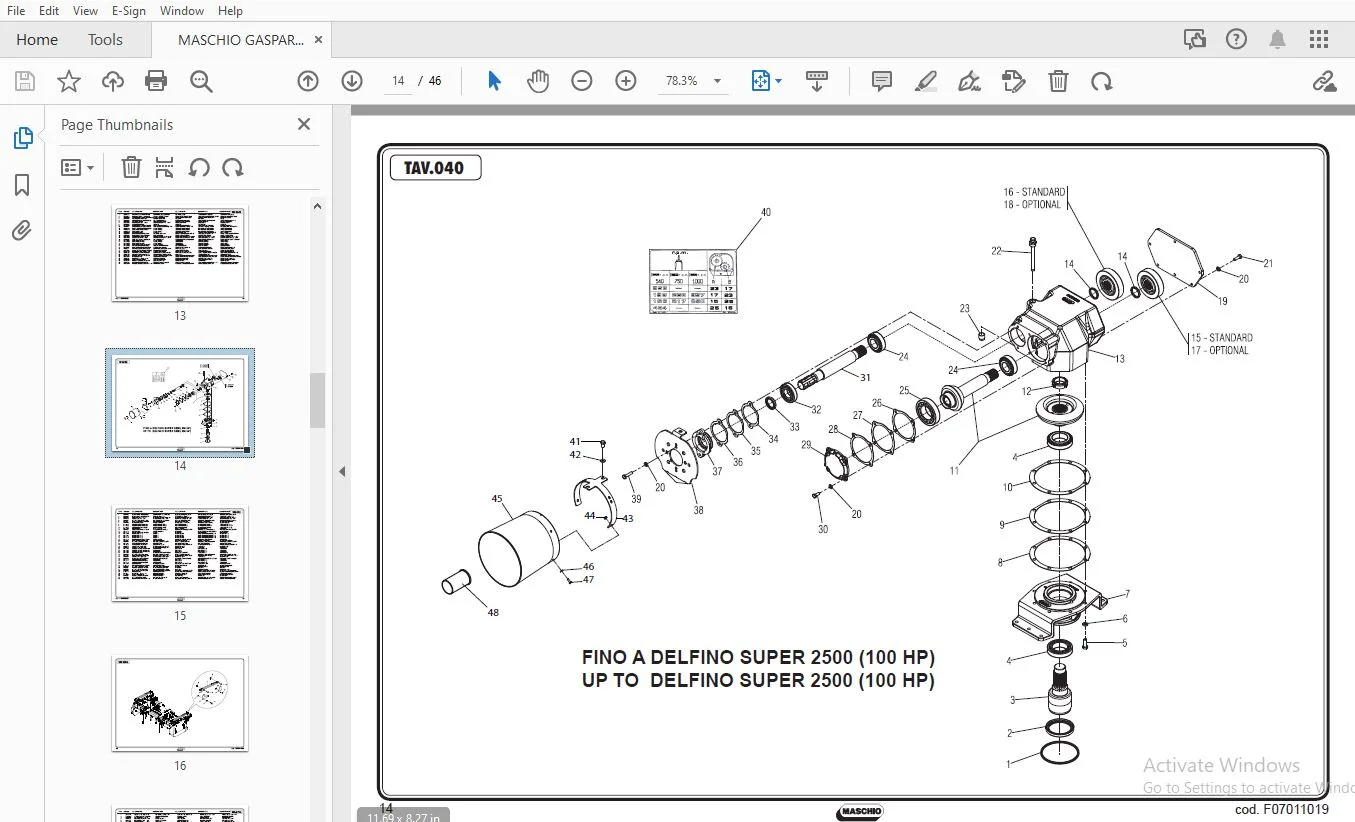1355x822 pixels.
Task: Open the apps grid icon
Action: (1319, 40)
